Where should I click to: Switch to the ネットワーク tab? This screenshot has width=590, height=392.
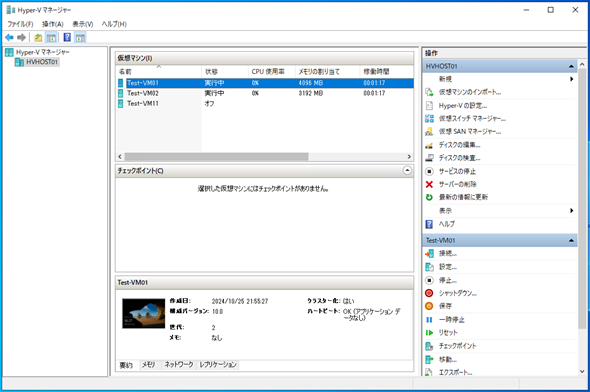(179, 365)
